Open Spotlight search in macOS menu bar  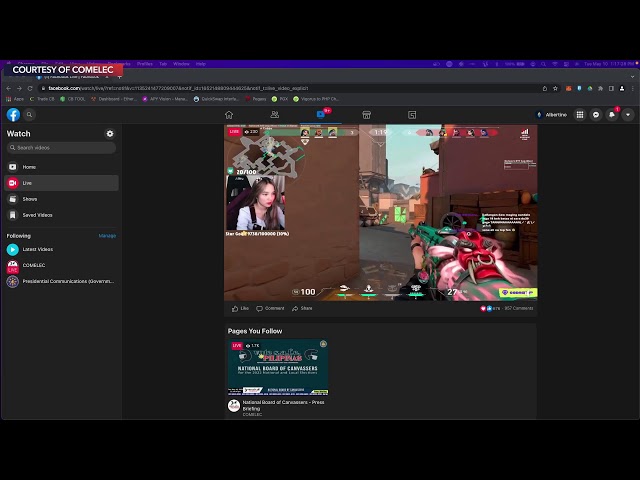coord(544,64)
